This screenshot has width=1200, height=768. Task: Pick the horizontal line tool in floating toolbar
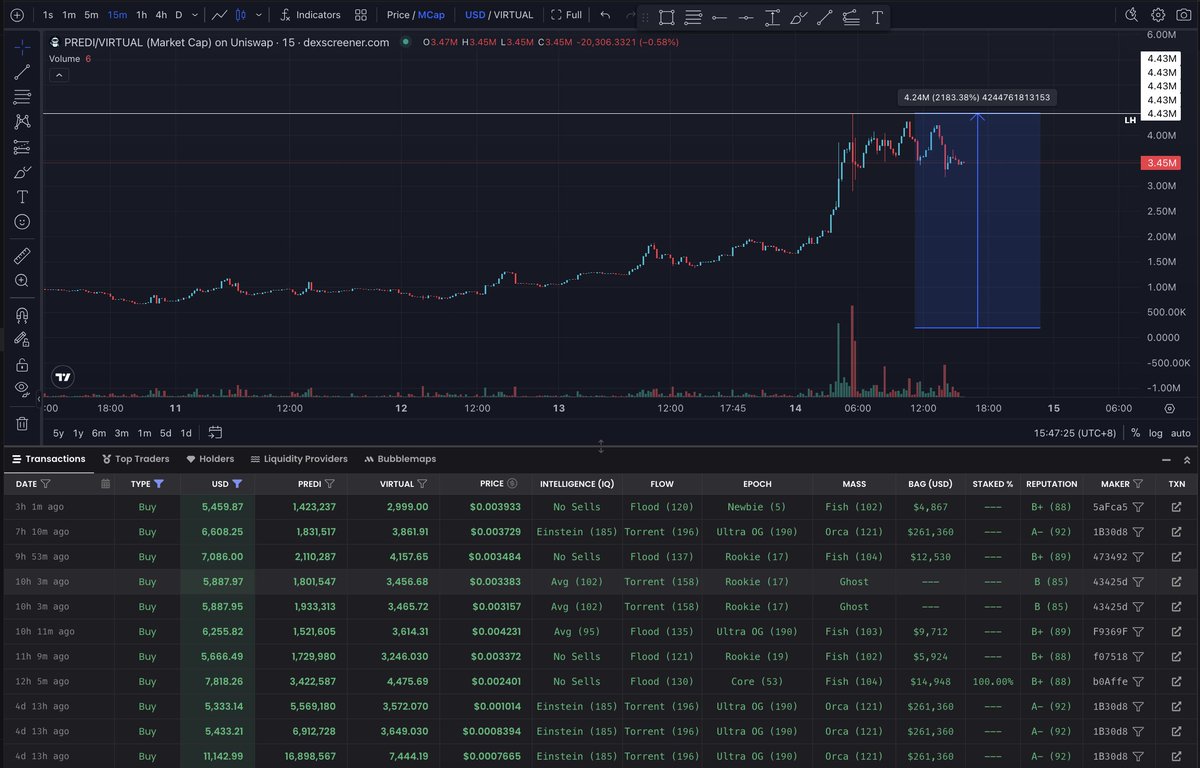click(719, 18)
